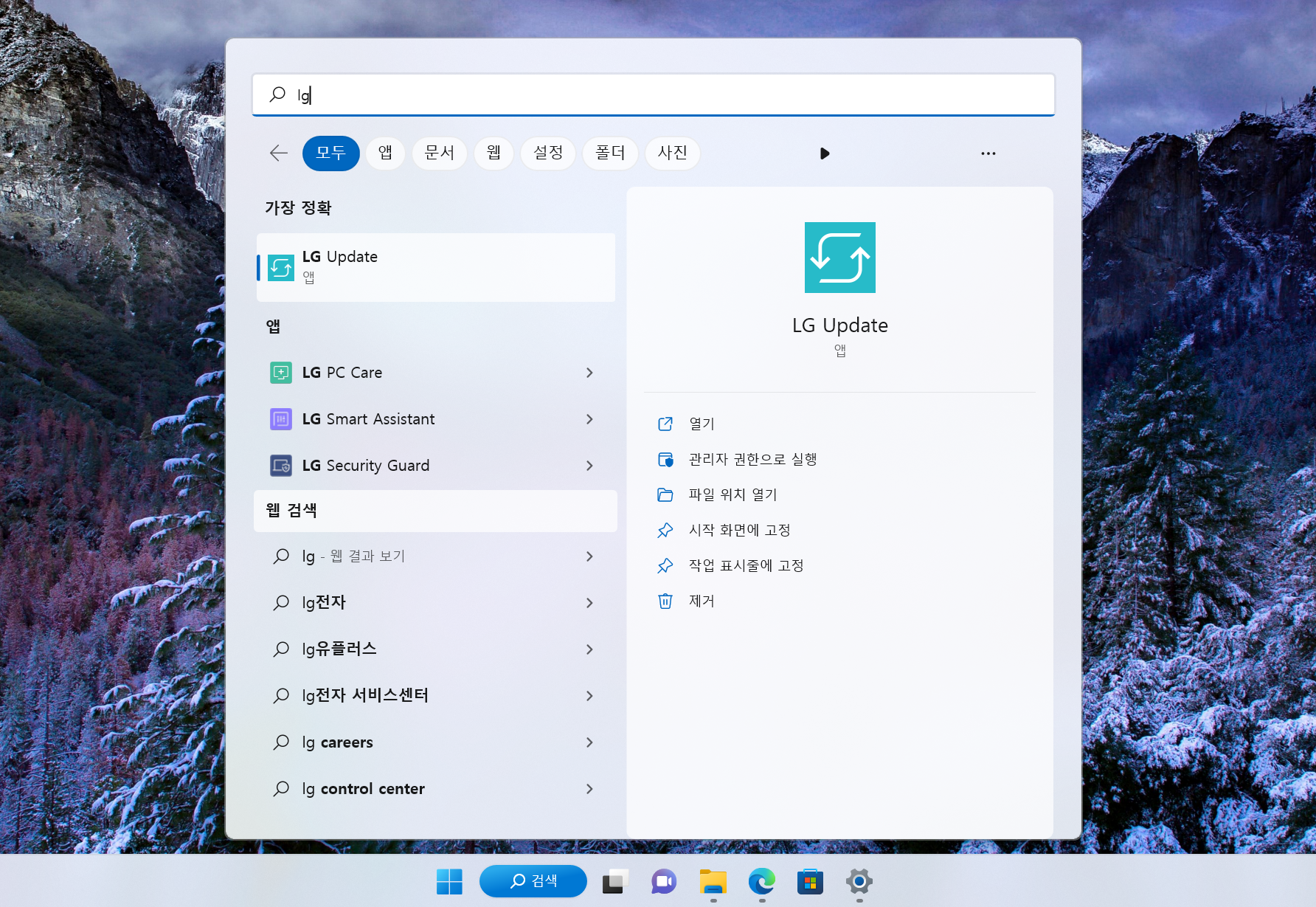Image resolution: width=1316 pixels, height=907 pixels.
Task: Open the Chat app on the taskbar
Action: (x=664, y=881)
